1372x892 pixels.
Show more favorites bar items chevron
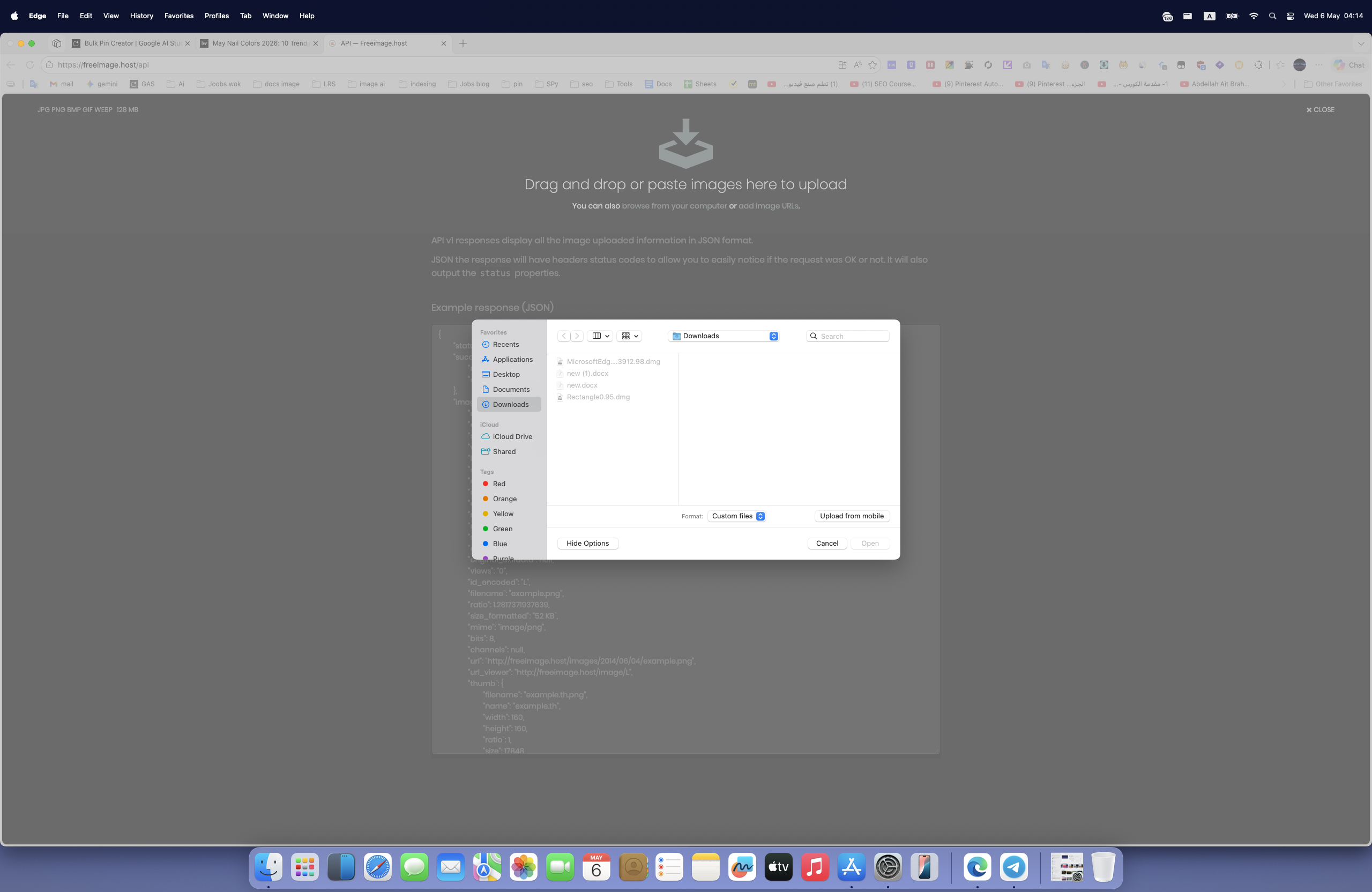(x=1284, y=84)
